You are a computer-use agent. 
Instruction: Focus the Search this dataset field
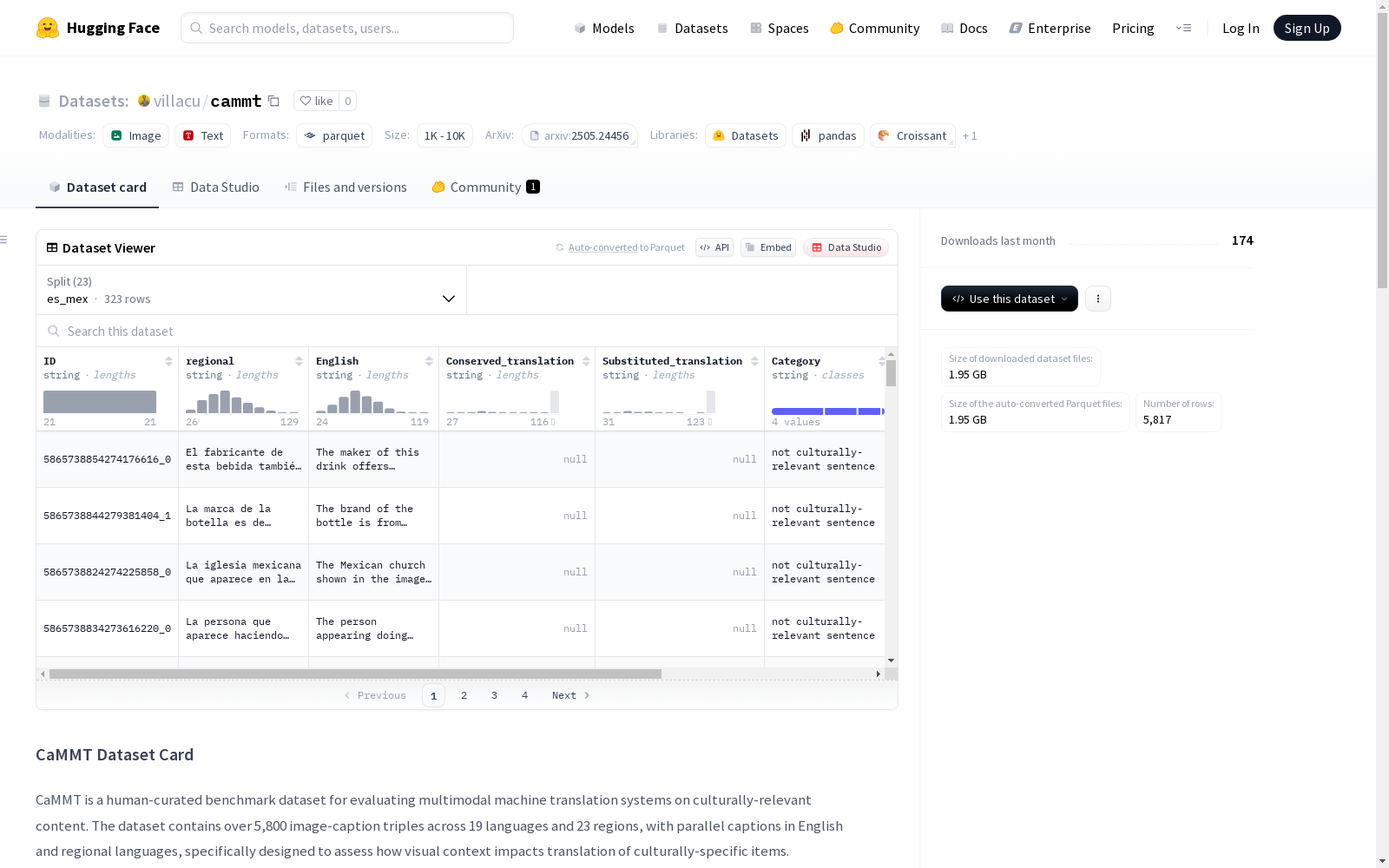tap(467, 331)
